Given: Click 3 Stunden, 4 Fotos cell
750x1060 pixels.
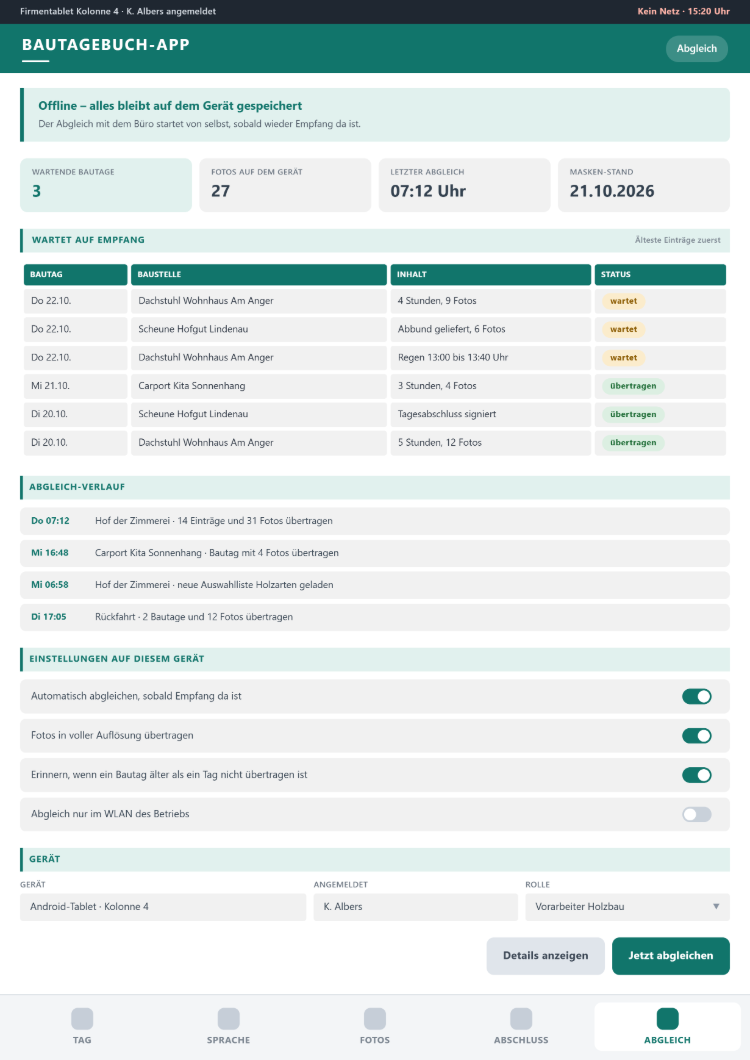Looking at the screenshot, I should point(490,386).
